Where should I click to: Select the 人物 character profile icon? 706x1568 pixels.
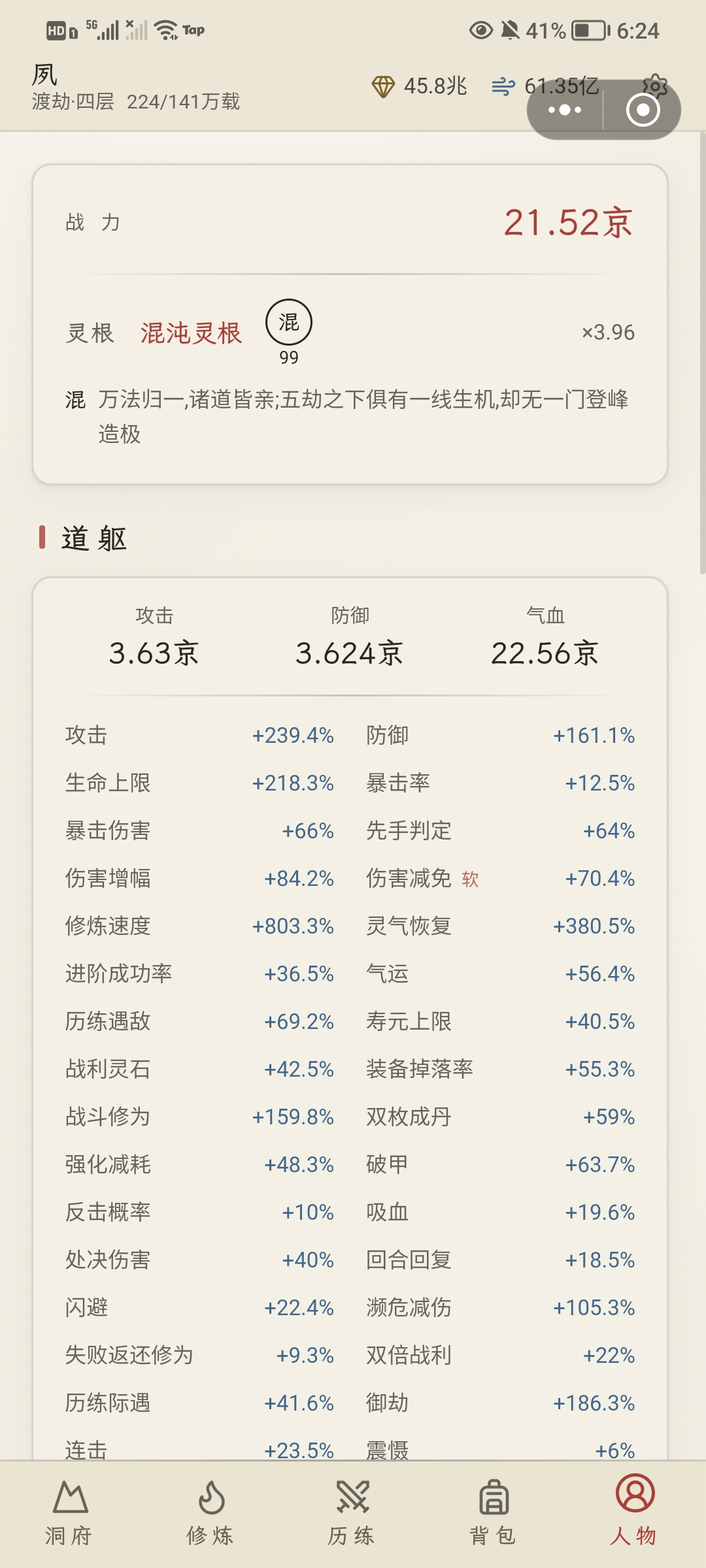click(x=635, y=1493)
